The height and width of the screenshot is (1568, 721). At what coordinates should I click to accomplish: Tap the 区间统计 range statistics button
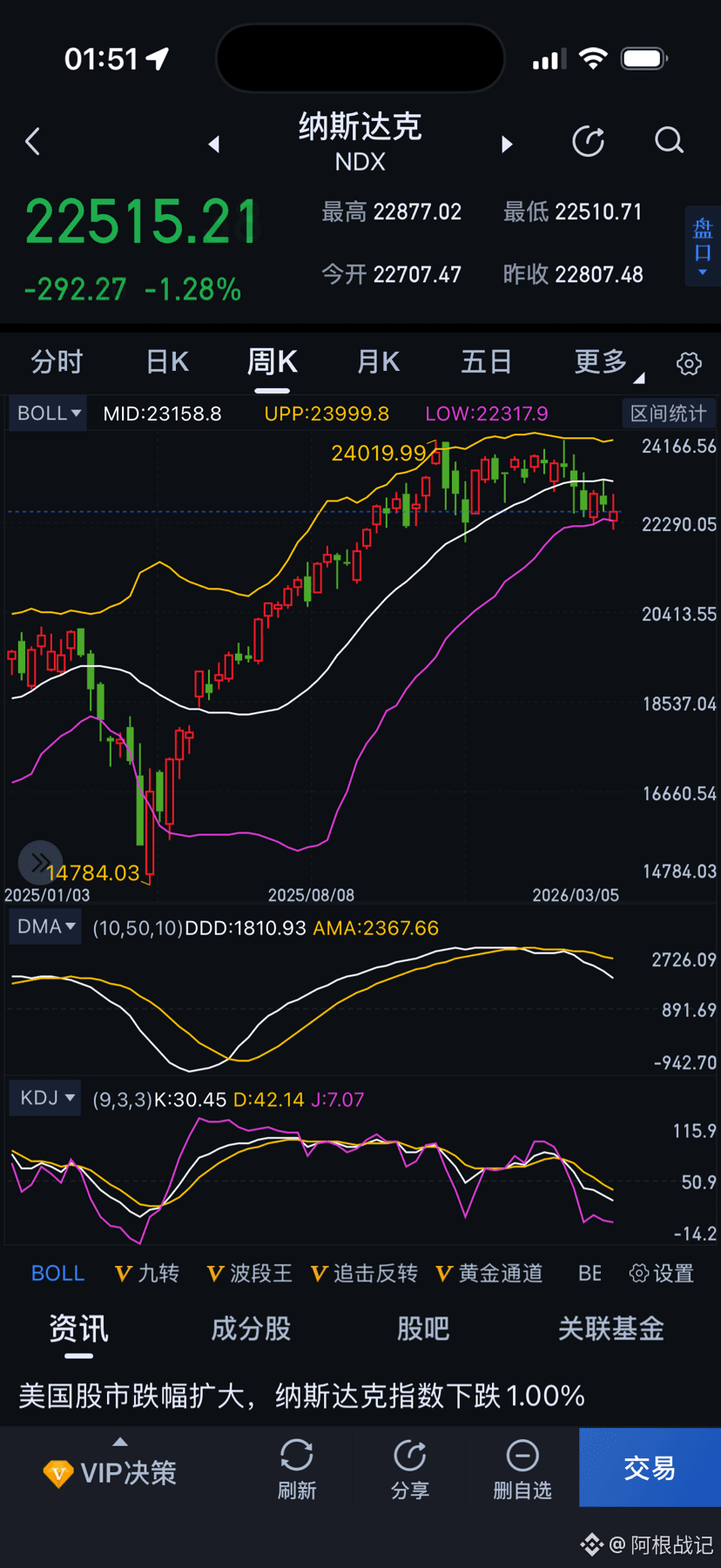pyautogui.click(x=668, y=413)
